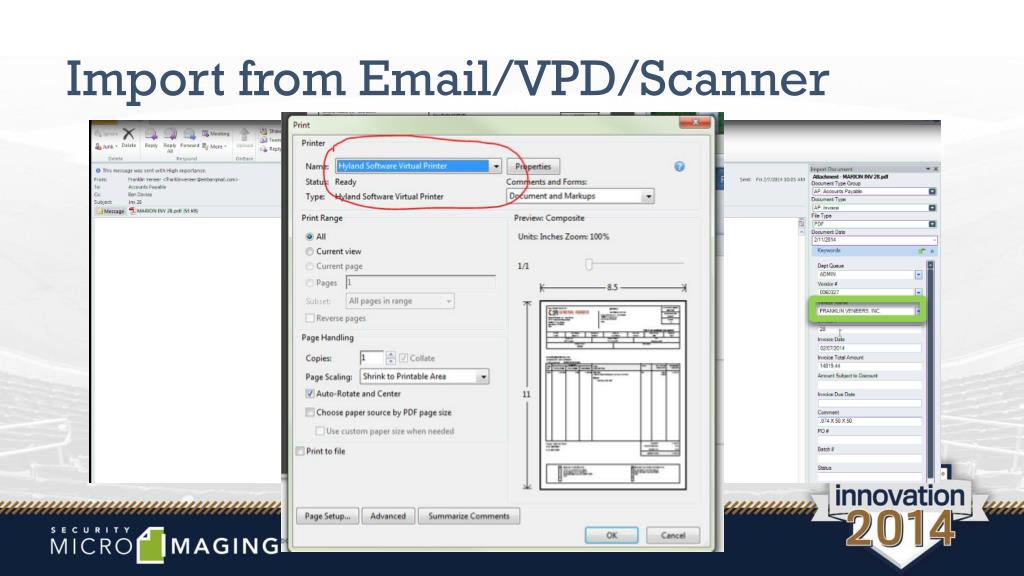
Task: Click the Invoice Date field
Action: 869,348
